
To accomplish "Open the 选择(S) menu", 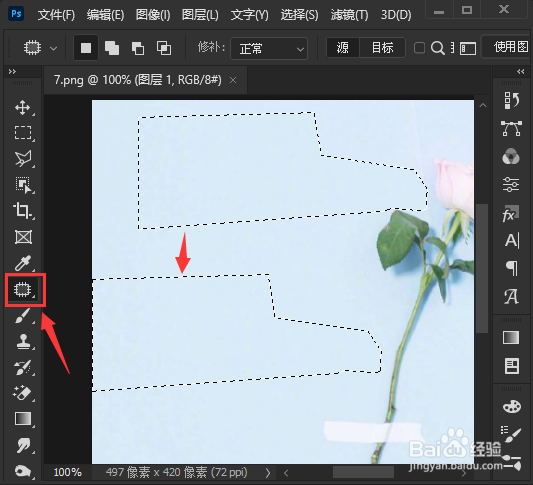I will 299,15.
